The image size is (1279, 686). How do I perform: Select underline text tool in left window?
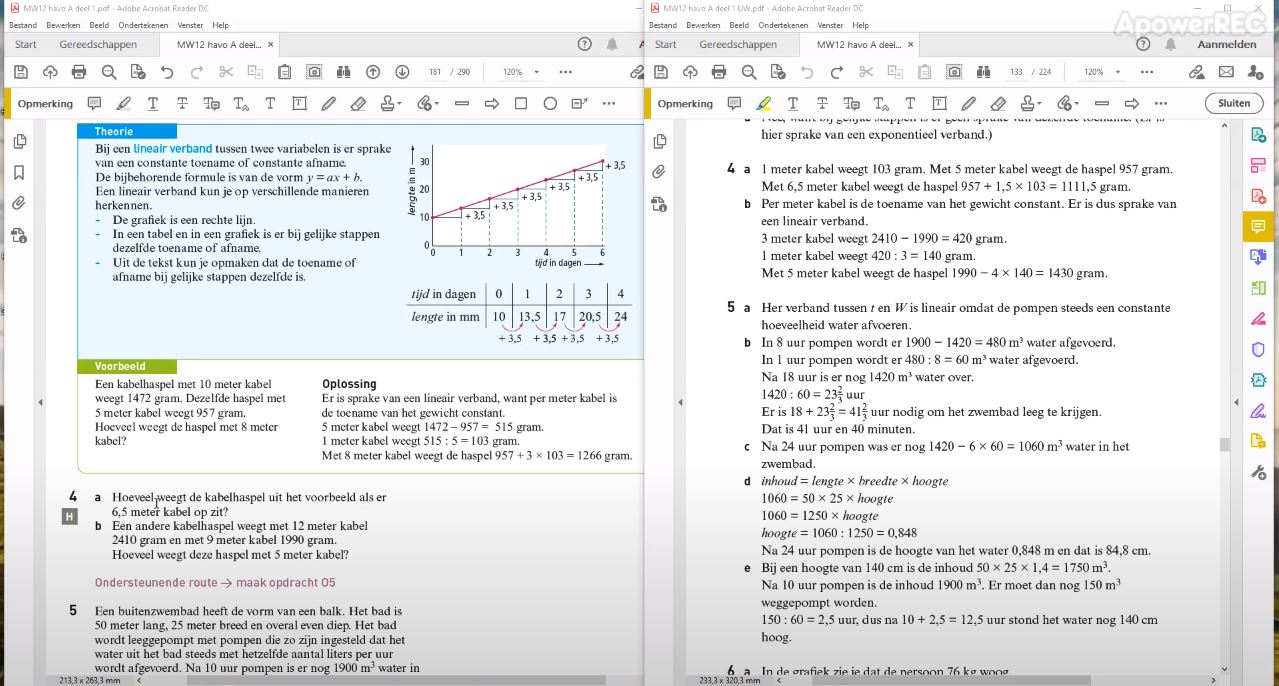[x=153, y=103]
